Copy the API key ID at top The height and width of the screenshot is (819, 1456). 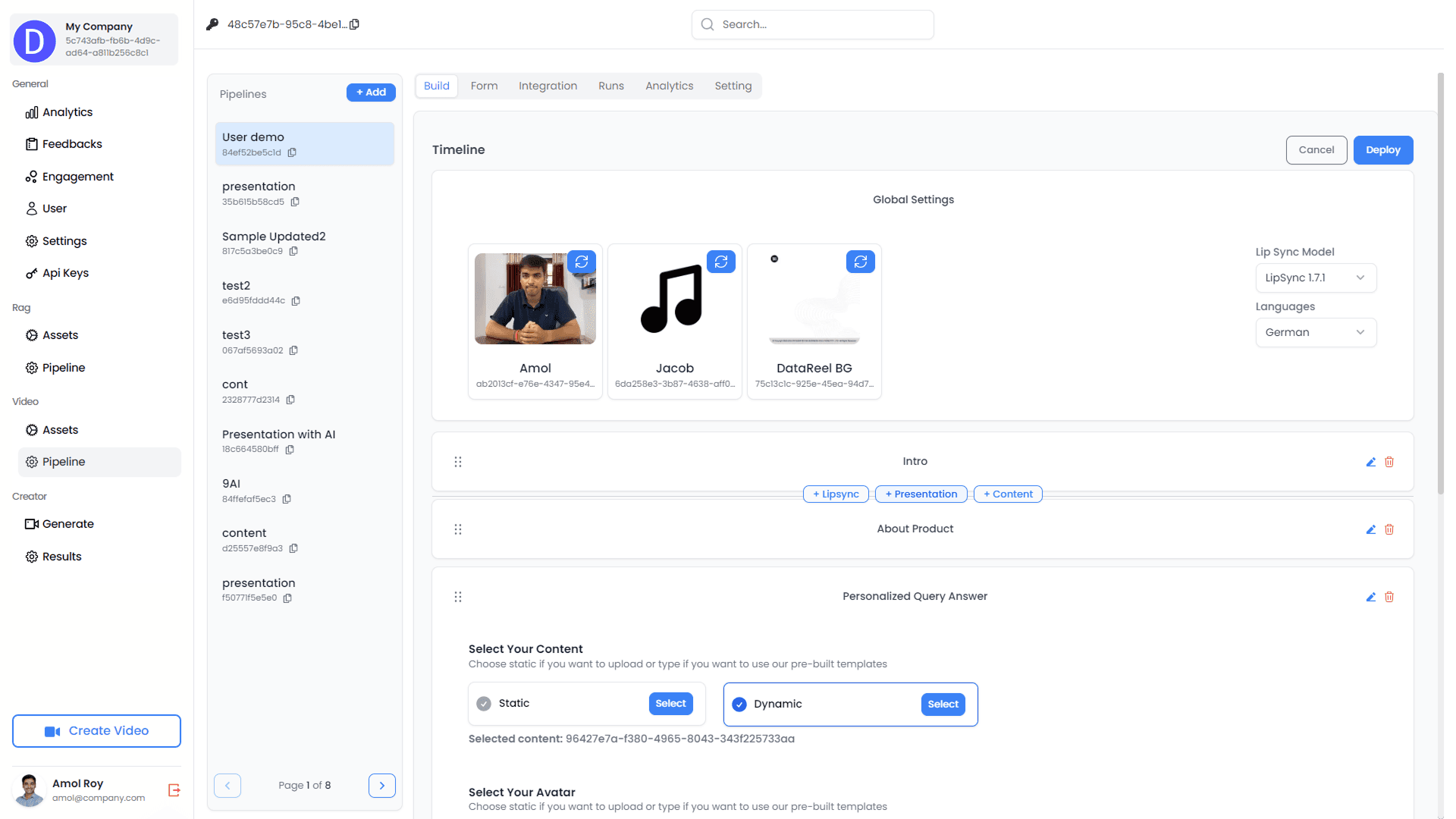354,24
